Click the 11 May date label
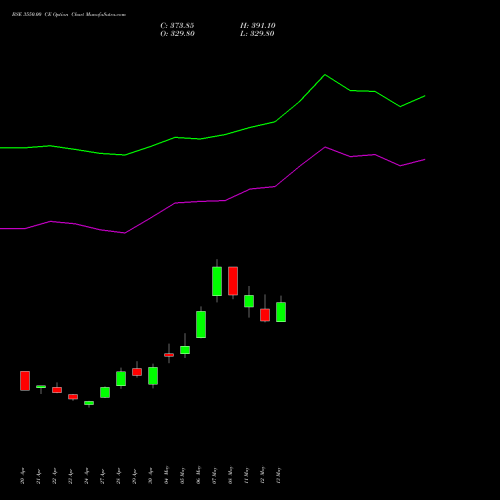500x500 pixels. pos(246,475)
